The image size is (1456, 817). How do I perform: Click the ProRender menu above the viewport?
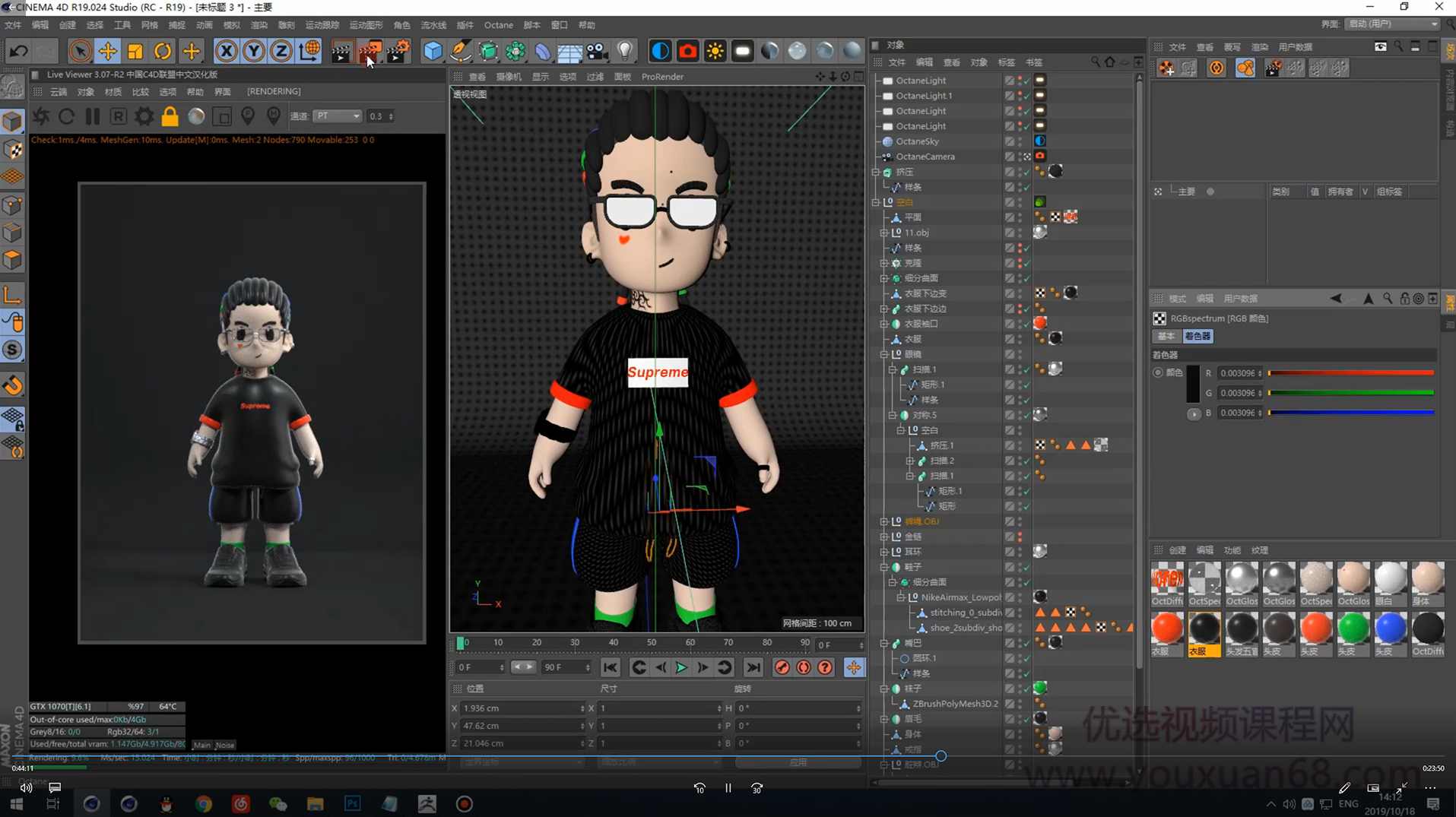click(x=662, y=76)
